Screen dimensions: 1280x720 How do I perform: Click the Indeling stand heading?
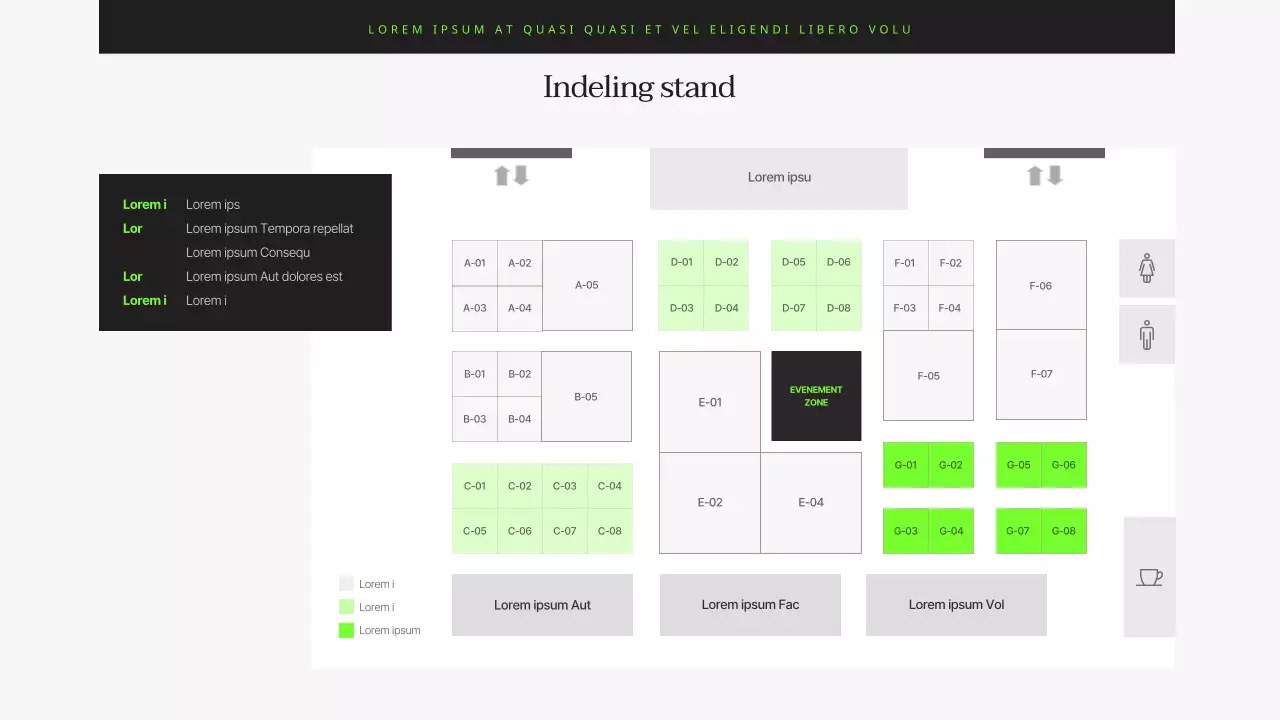639,88
